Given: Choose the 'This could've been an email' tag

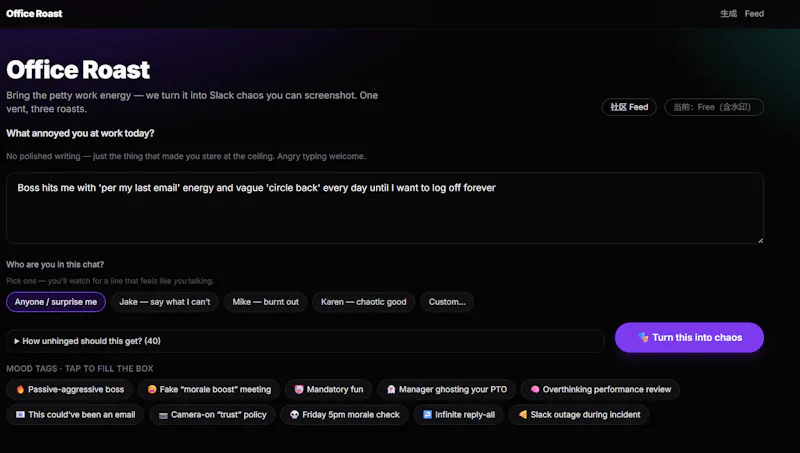Looking at the screenshot, I should [x=75, y=415].
